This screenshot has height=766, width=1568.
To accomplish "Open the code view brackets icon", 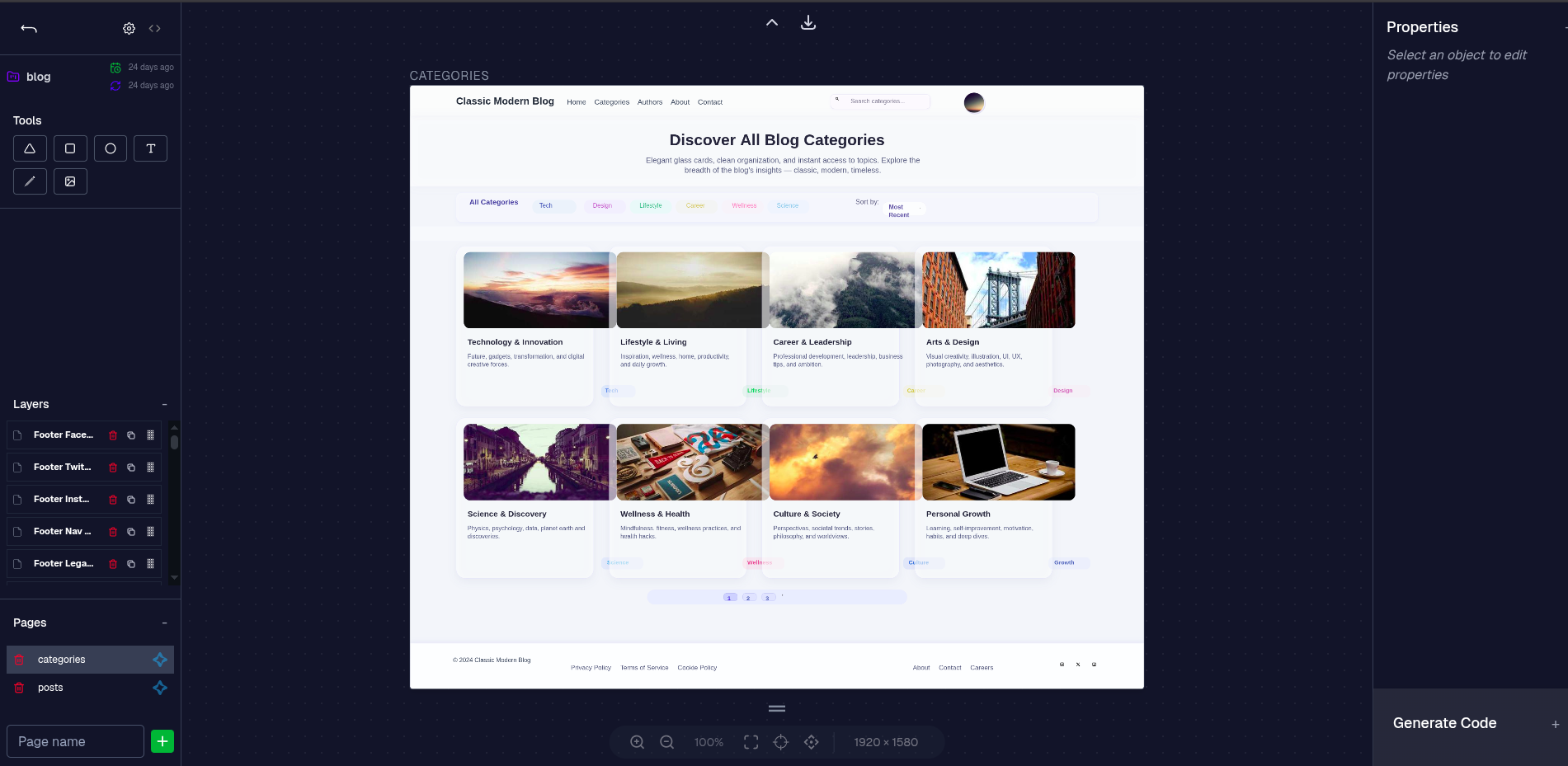I will (154, 28).
